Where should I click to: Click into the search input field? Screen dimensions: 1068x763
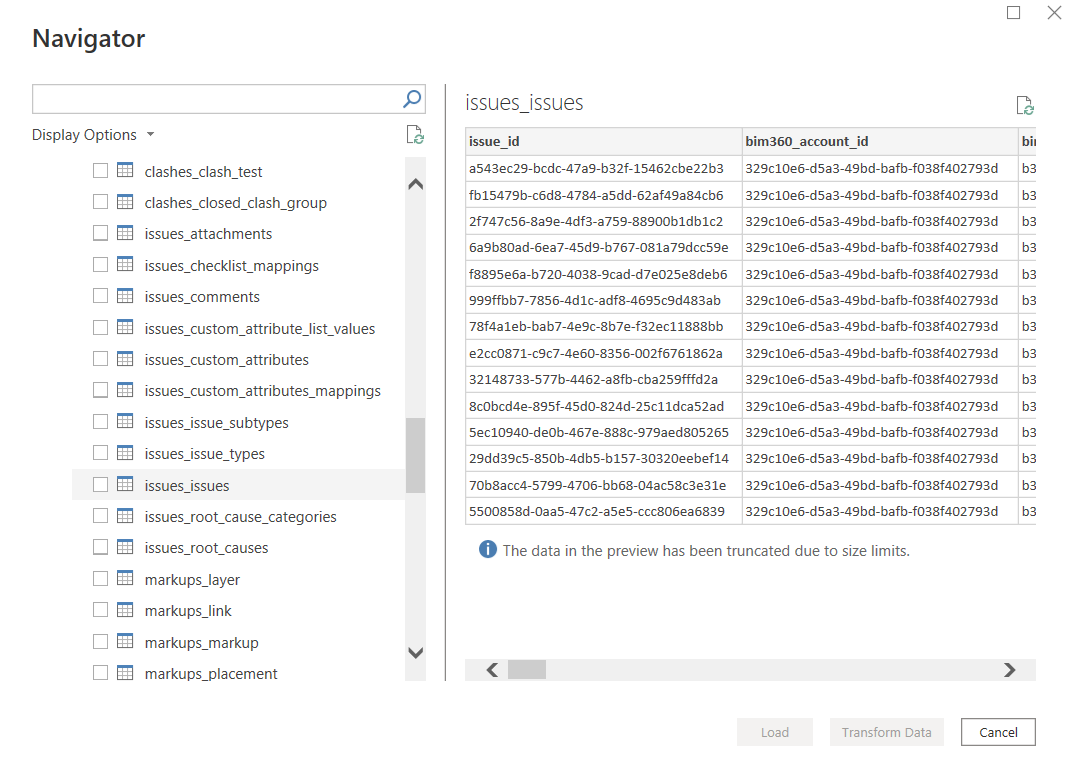coord(215,99)
